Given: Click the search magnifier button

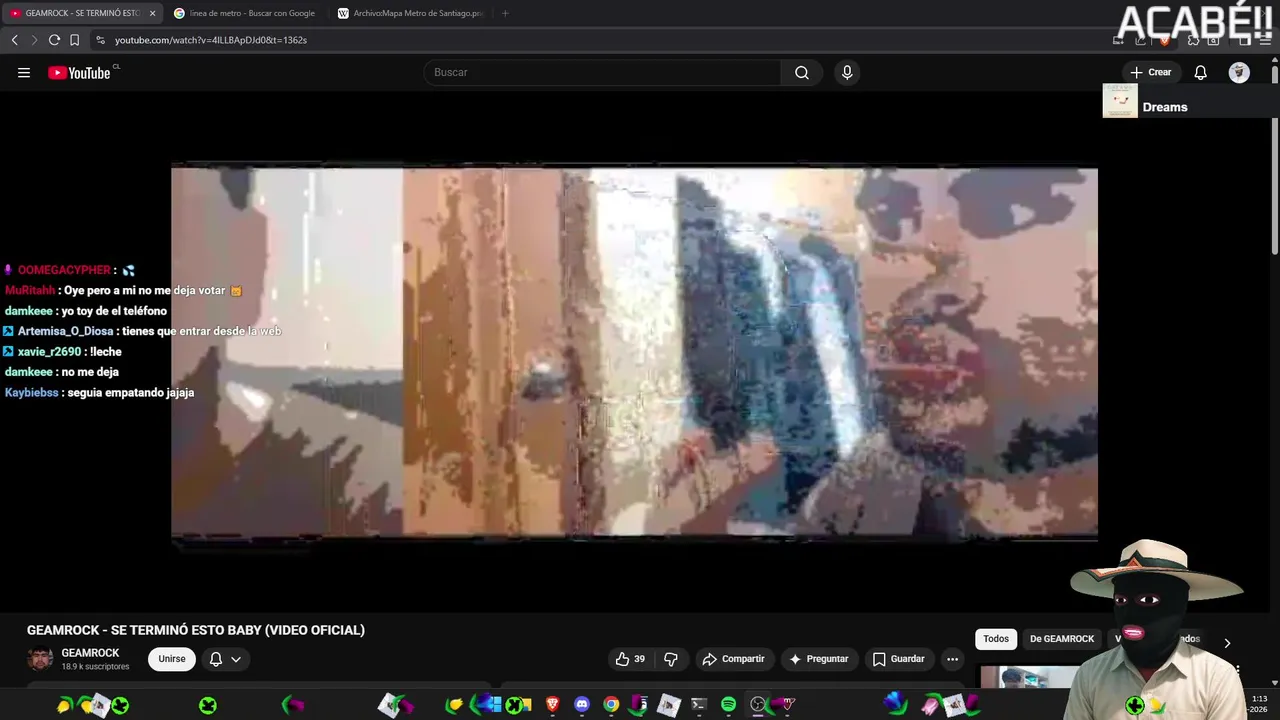Looking at the screenshot, I should 801,72.
